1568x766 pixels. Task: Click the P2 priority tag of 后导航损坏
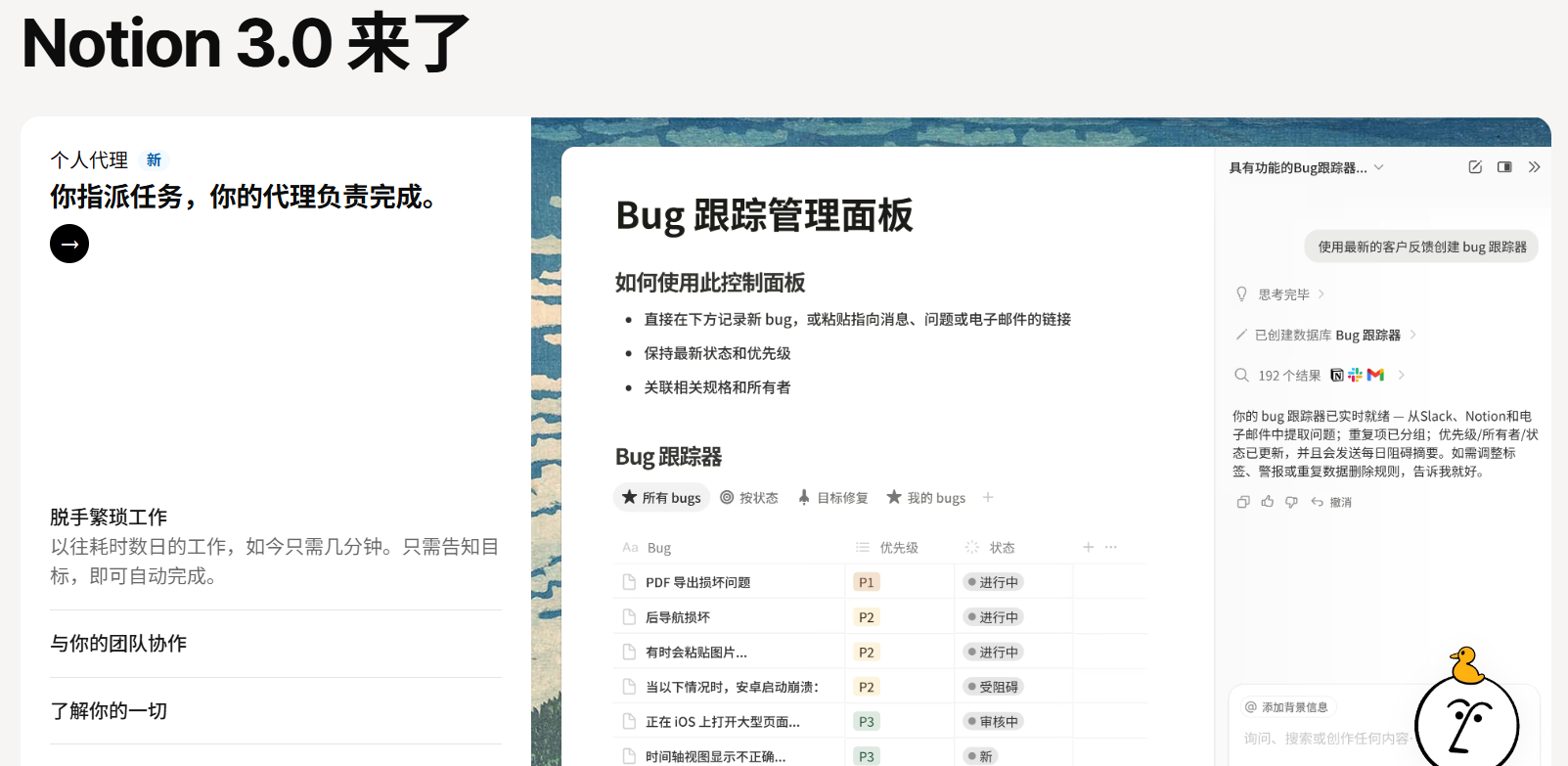pos(867,617)
